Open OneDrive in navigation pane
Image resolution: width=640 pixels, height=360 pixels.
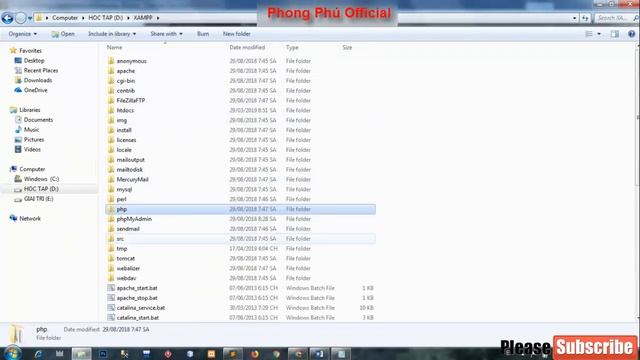click(36, 90)
